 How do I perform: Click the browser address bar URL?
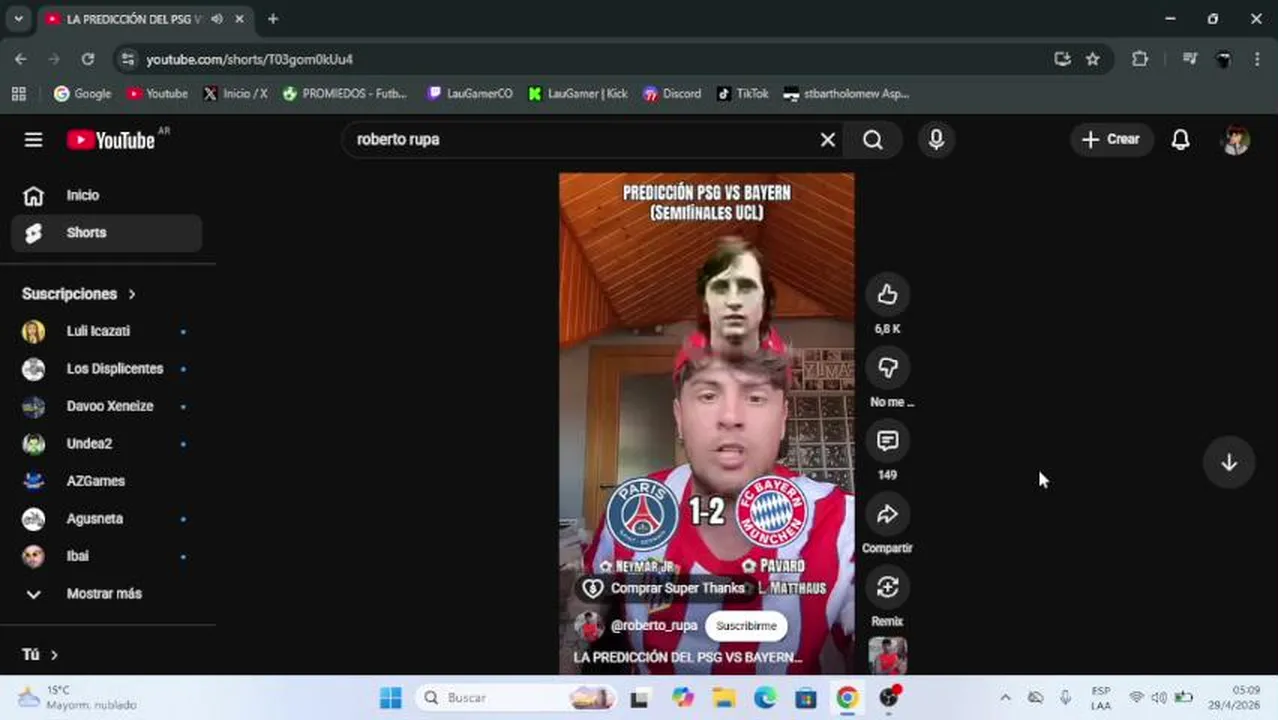[249, 59]
